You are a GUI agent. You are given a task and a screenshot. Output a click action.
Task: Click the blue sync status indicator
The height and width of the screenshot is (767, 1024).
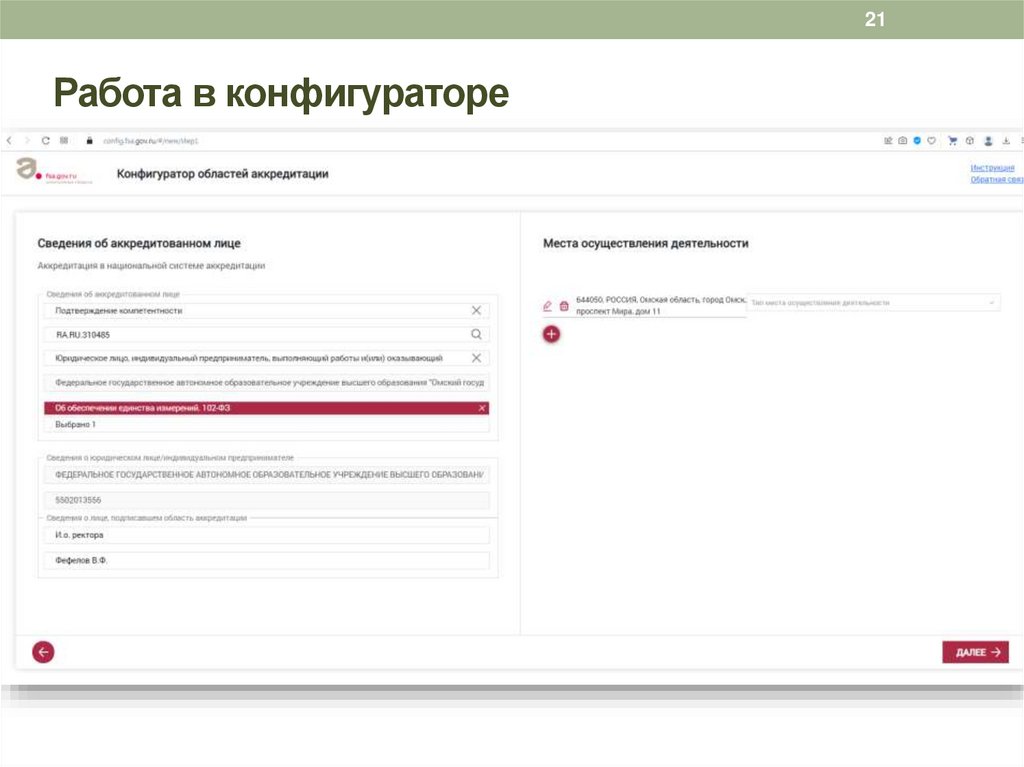917,140
